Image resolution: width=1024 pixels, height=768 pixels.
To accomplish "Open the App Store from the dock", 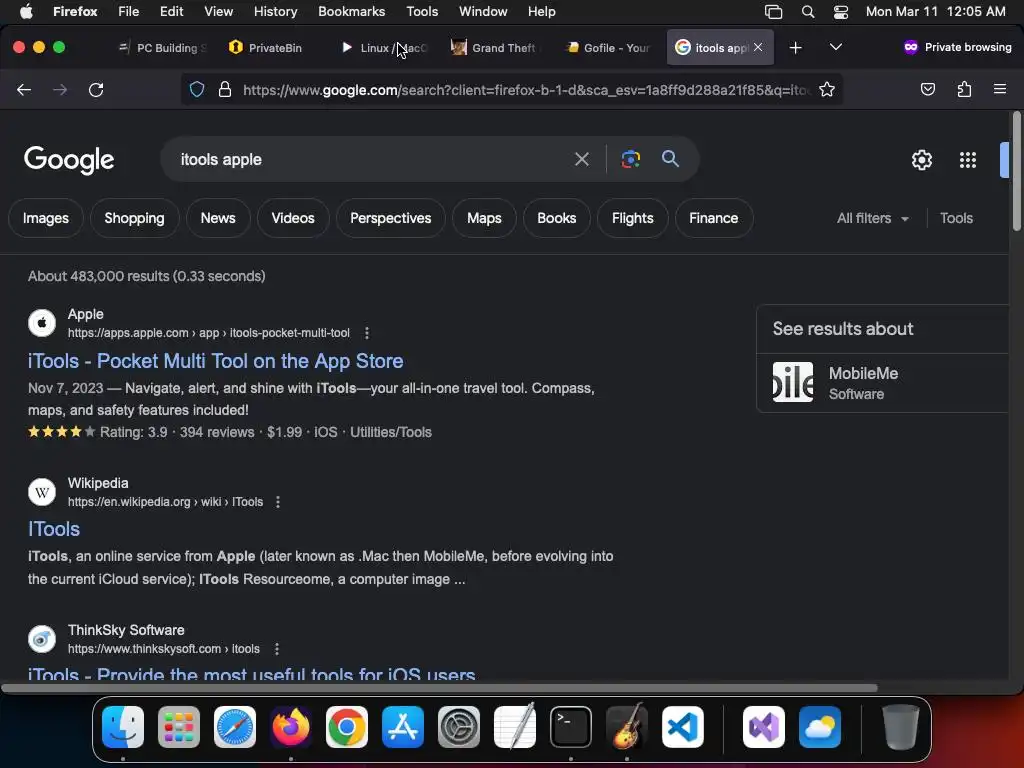I will pos(403,727).
